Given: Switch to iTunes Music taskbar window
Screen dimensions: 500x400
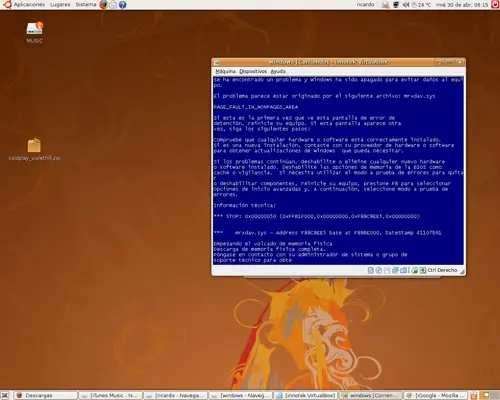Looking at the screenshot, I should [x=111, y=395].
